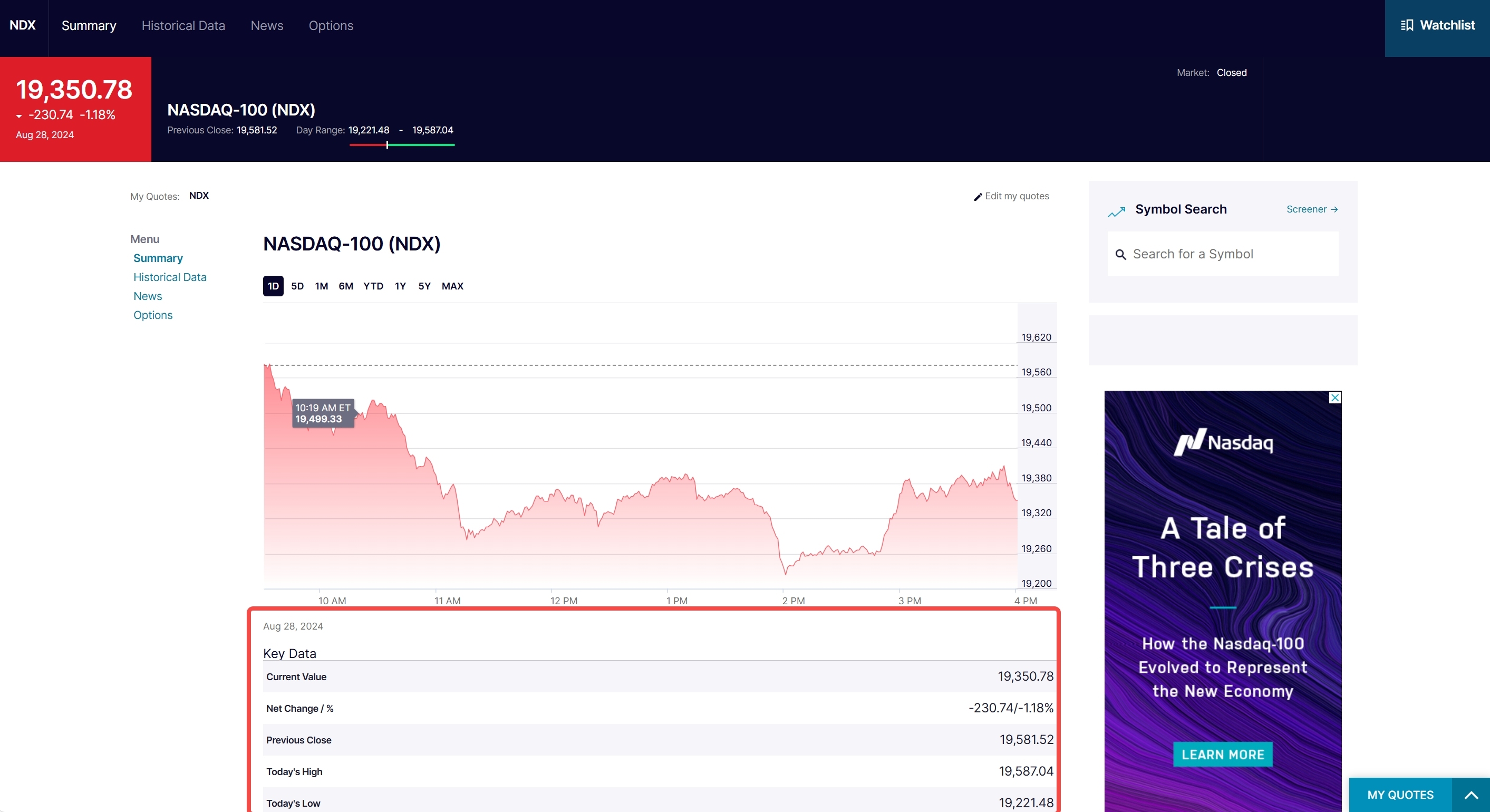
Task: Click the Nasdaq logo in the ad
Action: click(x=1223, y=442)
